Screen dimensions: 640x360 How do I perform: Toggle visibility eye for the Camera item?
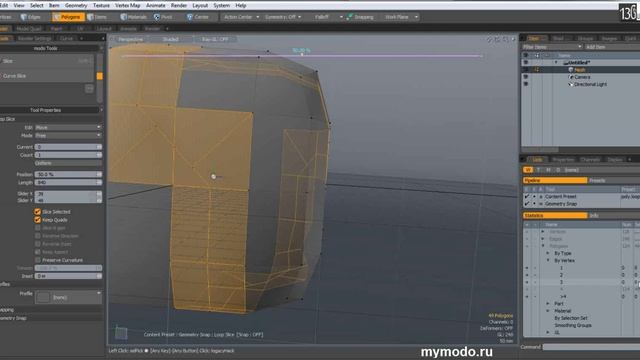coord(526,77)
